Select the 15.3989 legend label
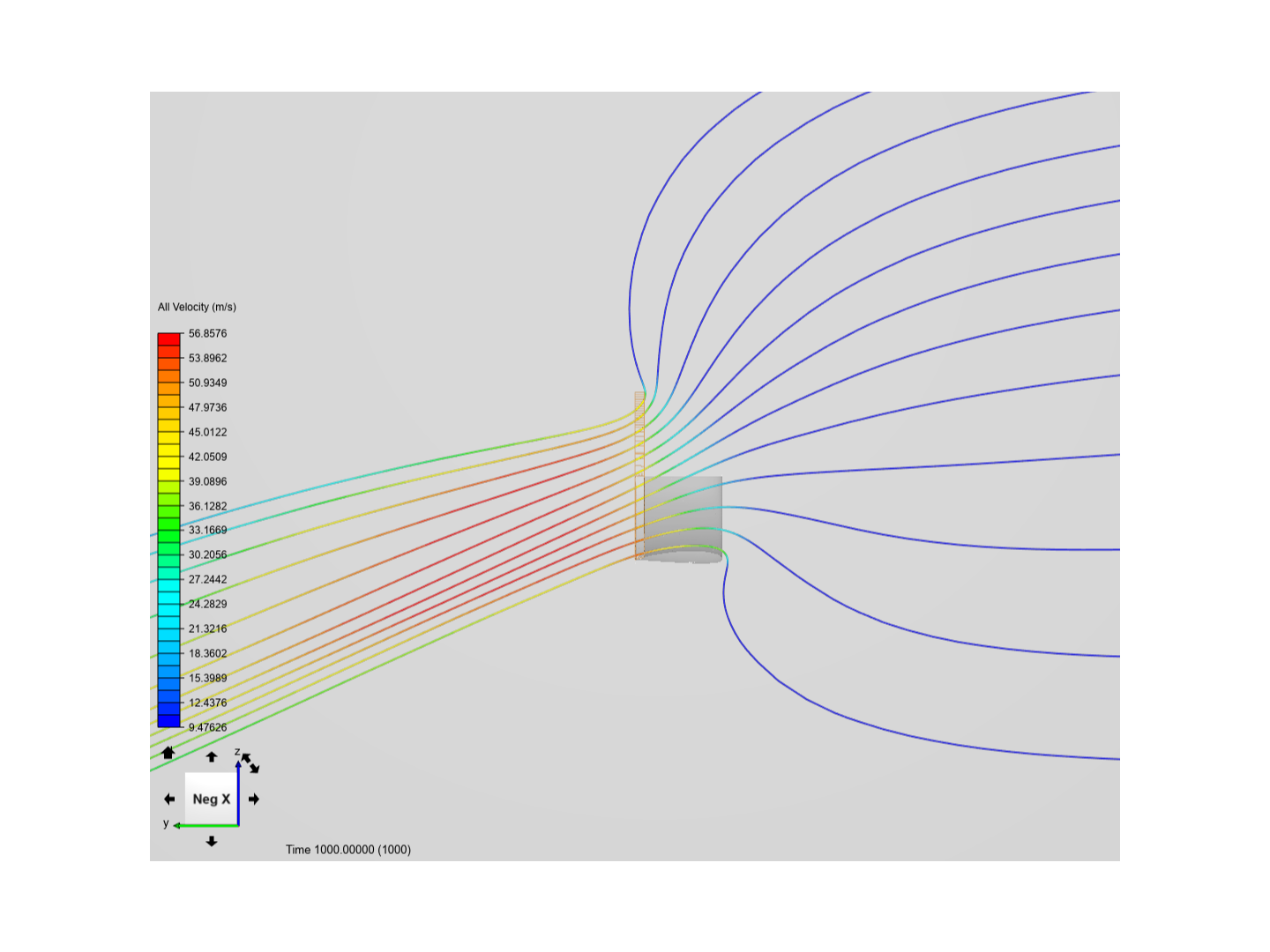 (207, 678)
